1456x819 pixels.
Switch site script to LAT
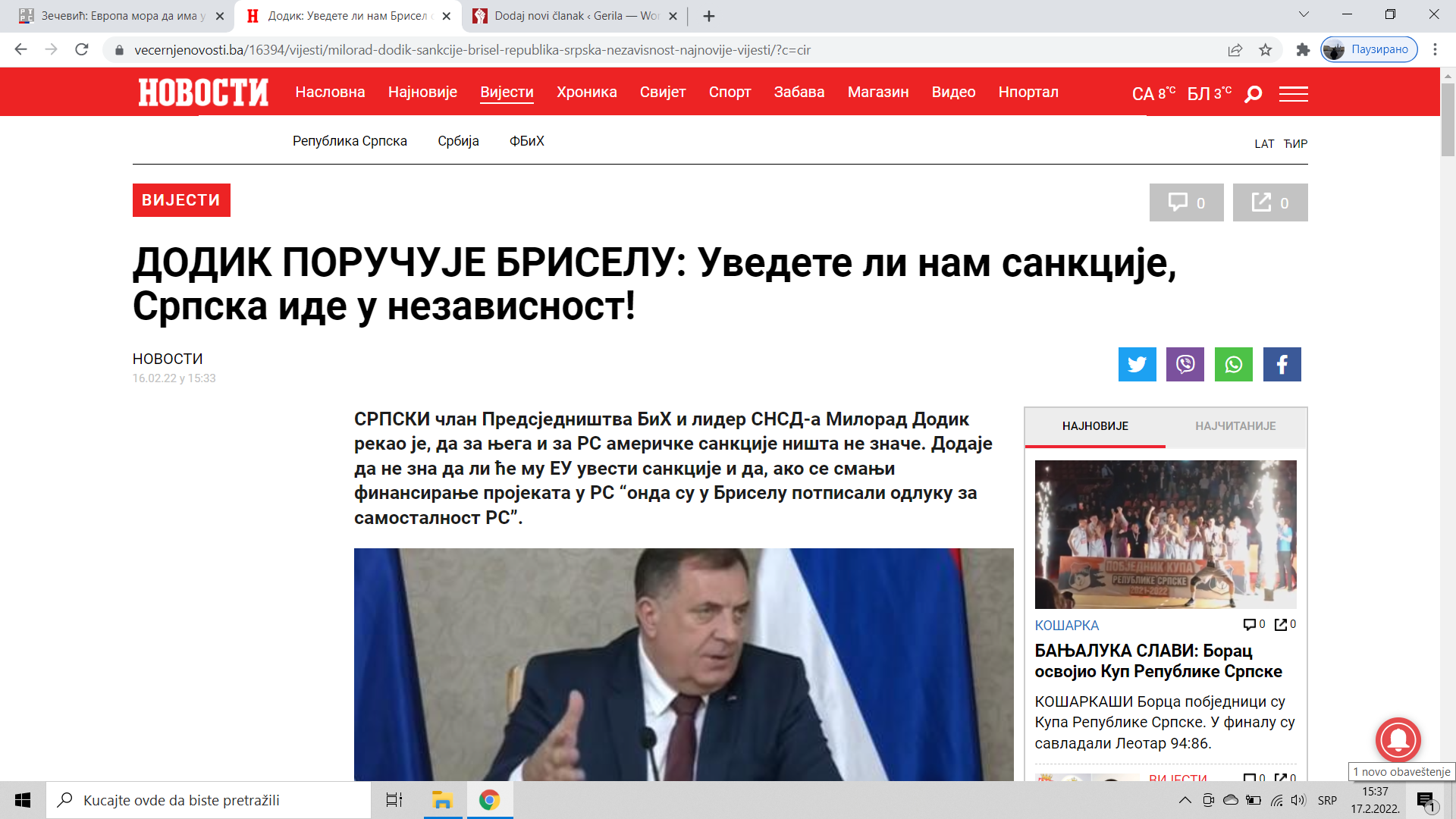pos(1264,144)
